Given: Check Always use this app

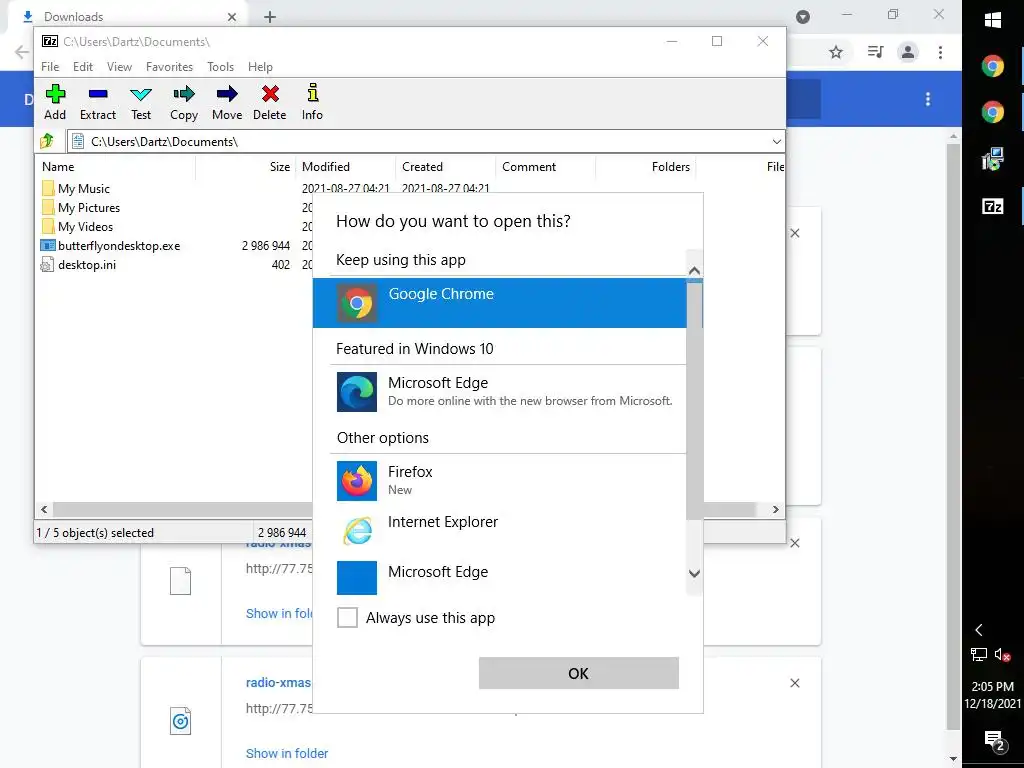Looking at the screenshot, I should click(x=347, y=617).
